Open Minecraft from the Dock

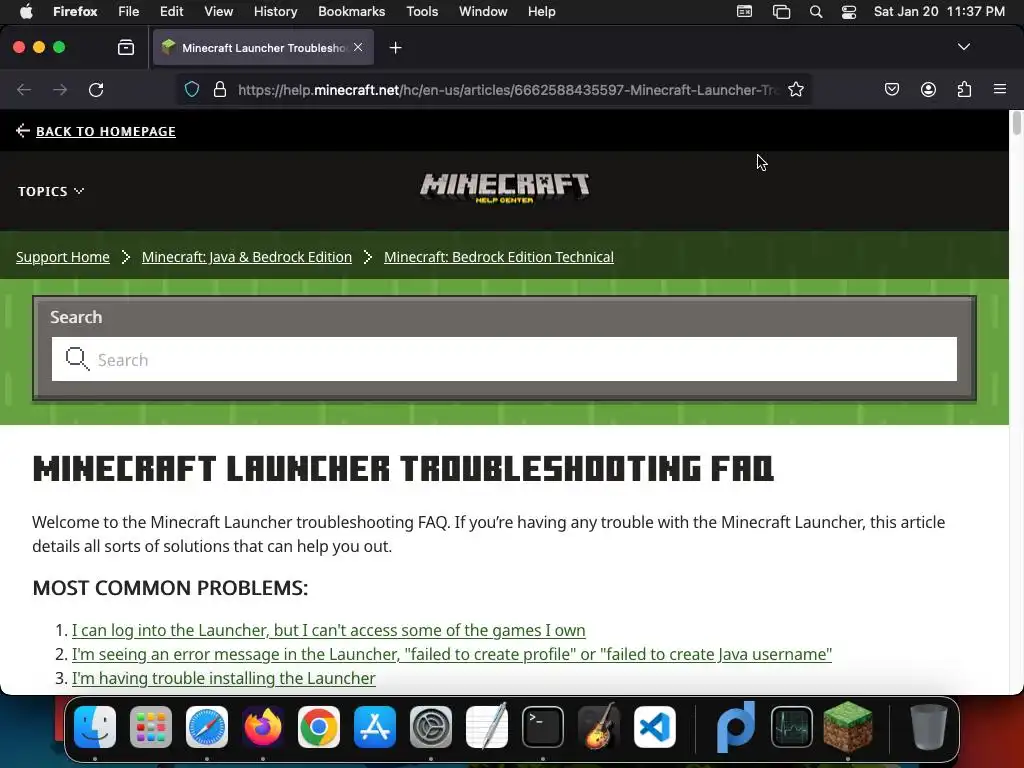tap(848, 727)
